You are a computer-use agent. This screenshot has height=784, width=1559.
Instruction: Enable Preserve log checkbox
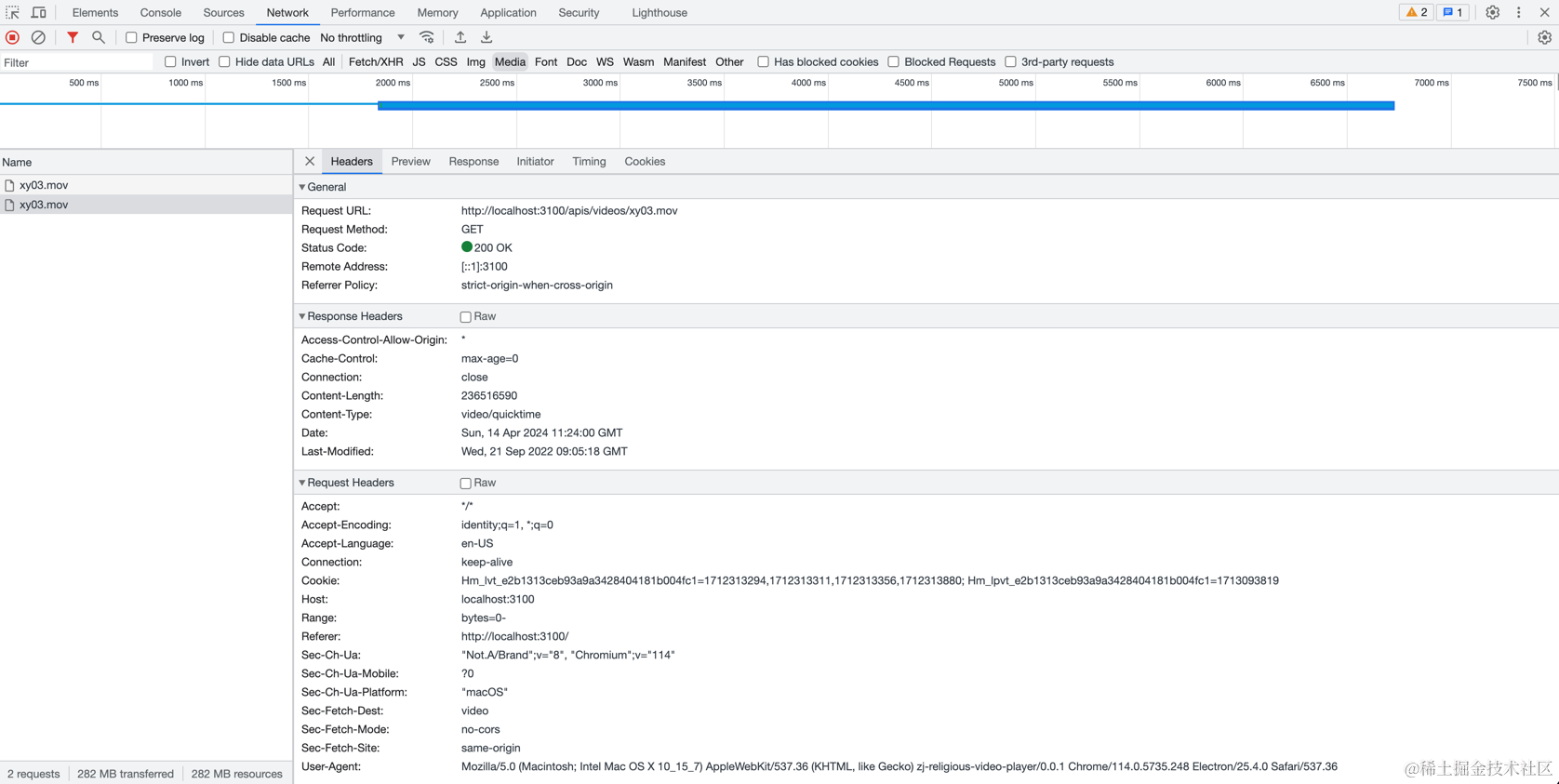click(x=131, y=37)
